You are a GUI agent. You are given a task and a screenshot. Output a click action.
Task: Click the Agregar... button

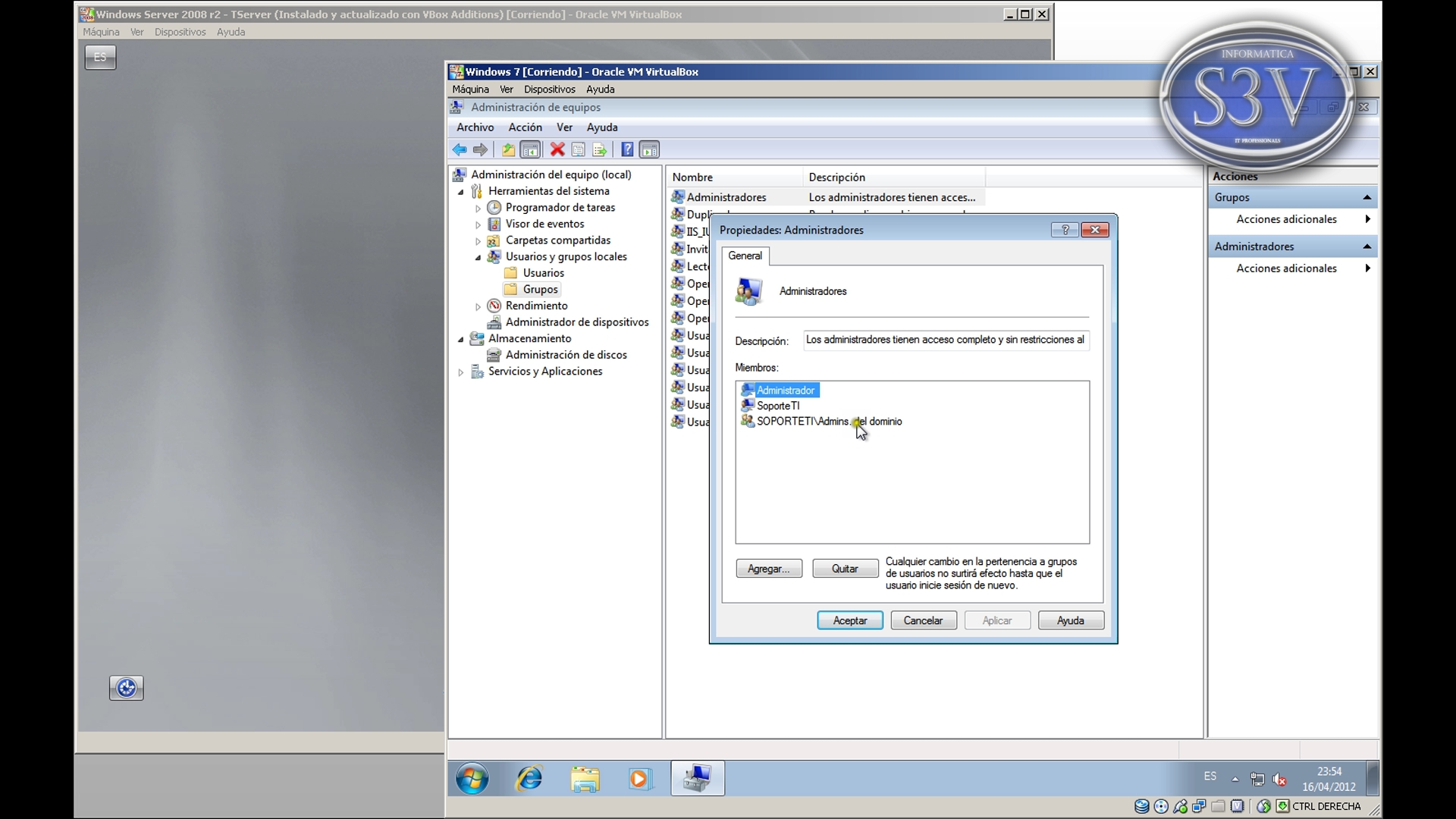click(x=768, y=569)
